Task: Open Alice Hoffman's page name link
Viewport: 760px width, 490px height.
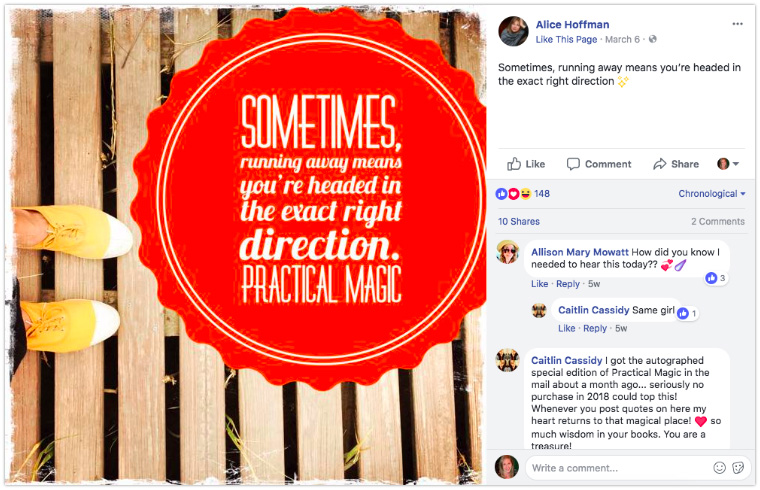Action: point(572,24)
